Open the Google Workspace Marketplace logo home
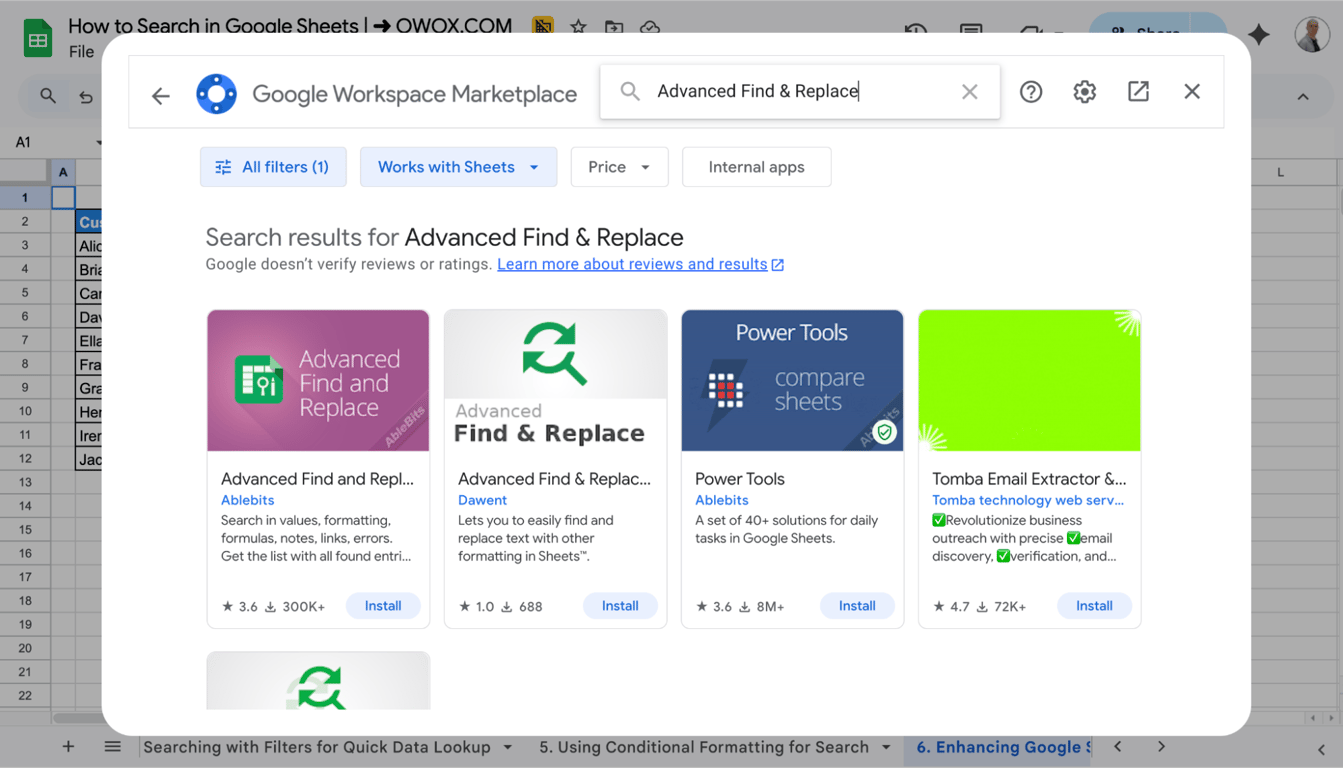Screen dimensions: 1343x768 click(216, 94)
